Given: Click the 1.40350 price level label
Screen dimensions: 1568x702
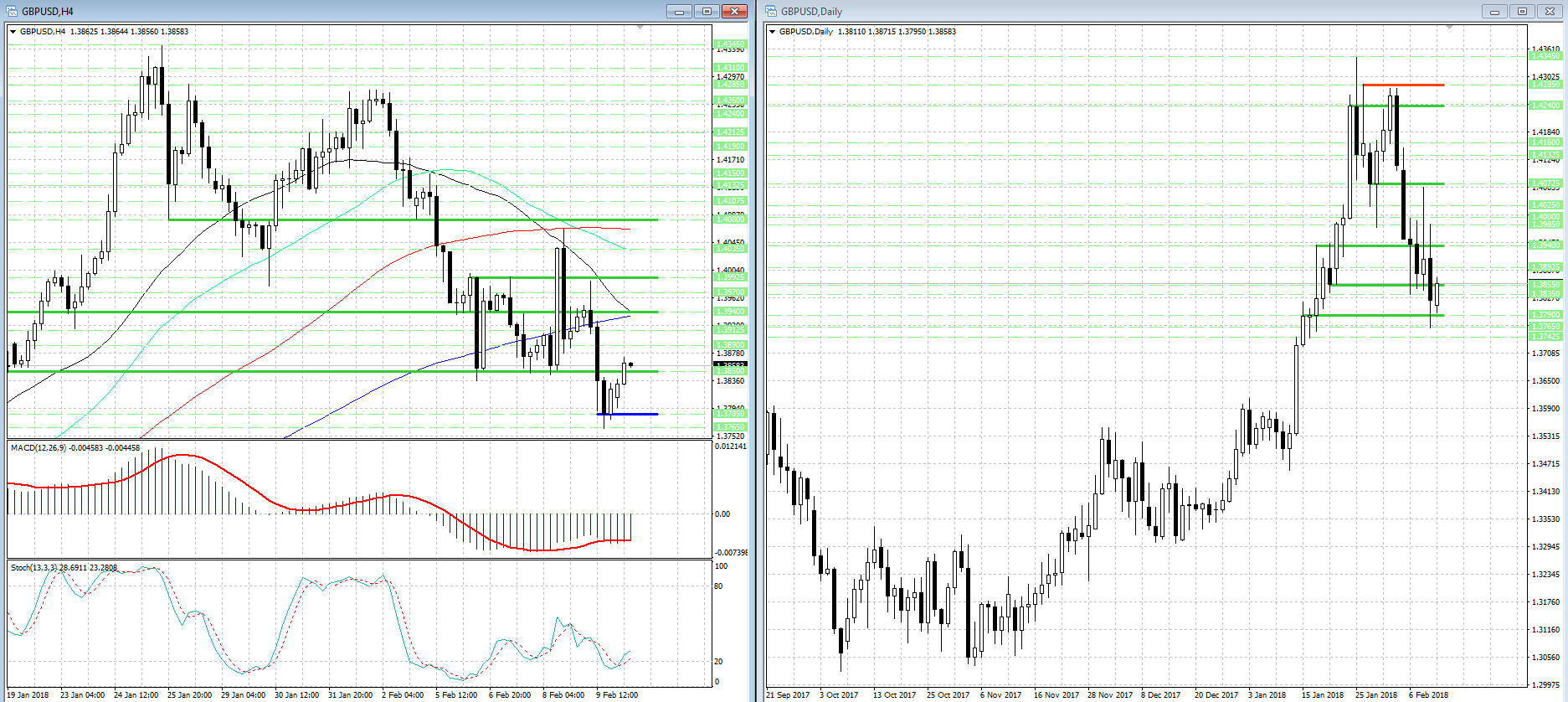Looking at the screenshot, I should pyautogui.click(x=730, y=249).
